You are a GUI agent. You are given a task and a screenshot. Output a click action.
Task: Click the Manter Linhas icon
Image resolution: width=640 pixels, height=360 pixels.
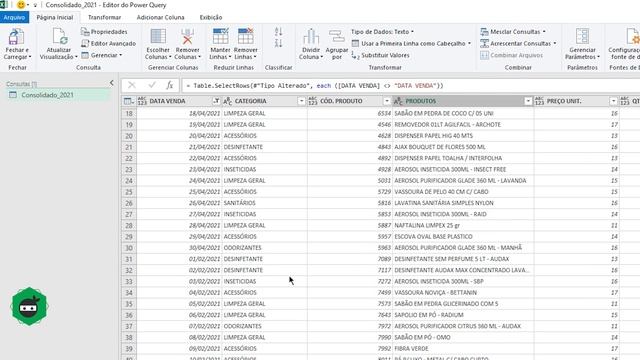coord(220,37)
